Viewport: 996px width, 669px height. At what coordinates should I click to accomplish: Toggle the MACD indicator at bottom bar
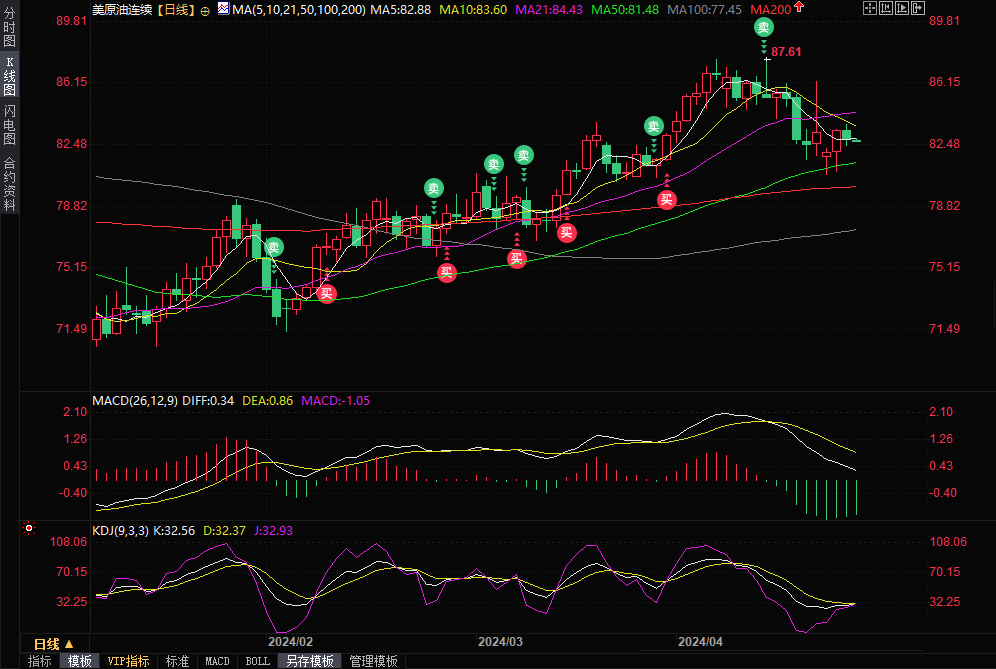217,661
